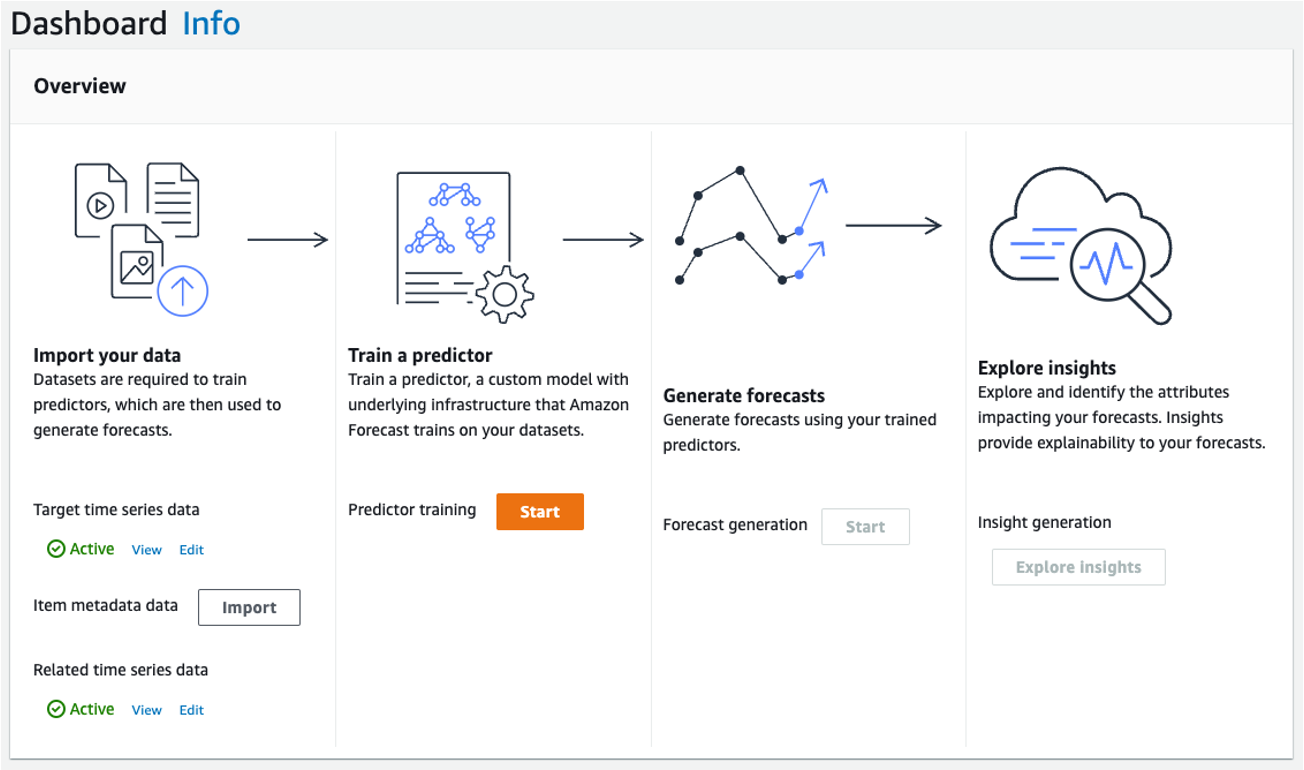Click the Import your data documents icon
This screenshot has width=1304, height=770.
click(141, 239)
